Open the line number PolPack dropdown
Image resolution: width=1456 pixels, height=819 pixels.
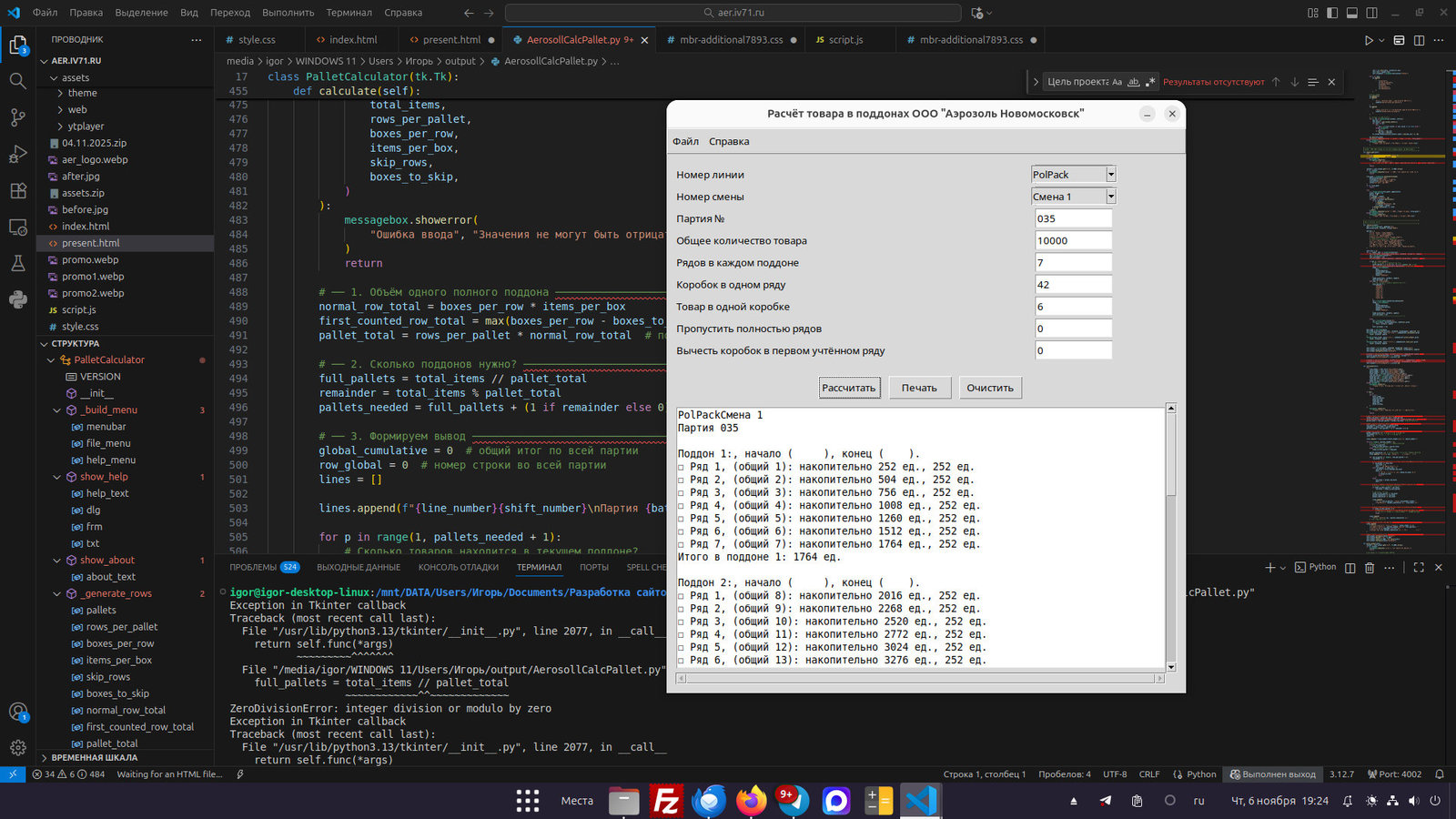click(1110, 175)
